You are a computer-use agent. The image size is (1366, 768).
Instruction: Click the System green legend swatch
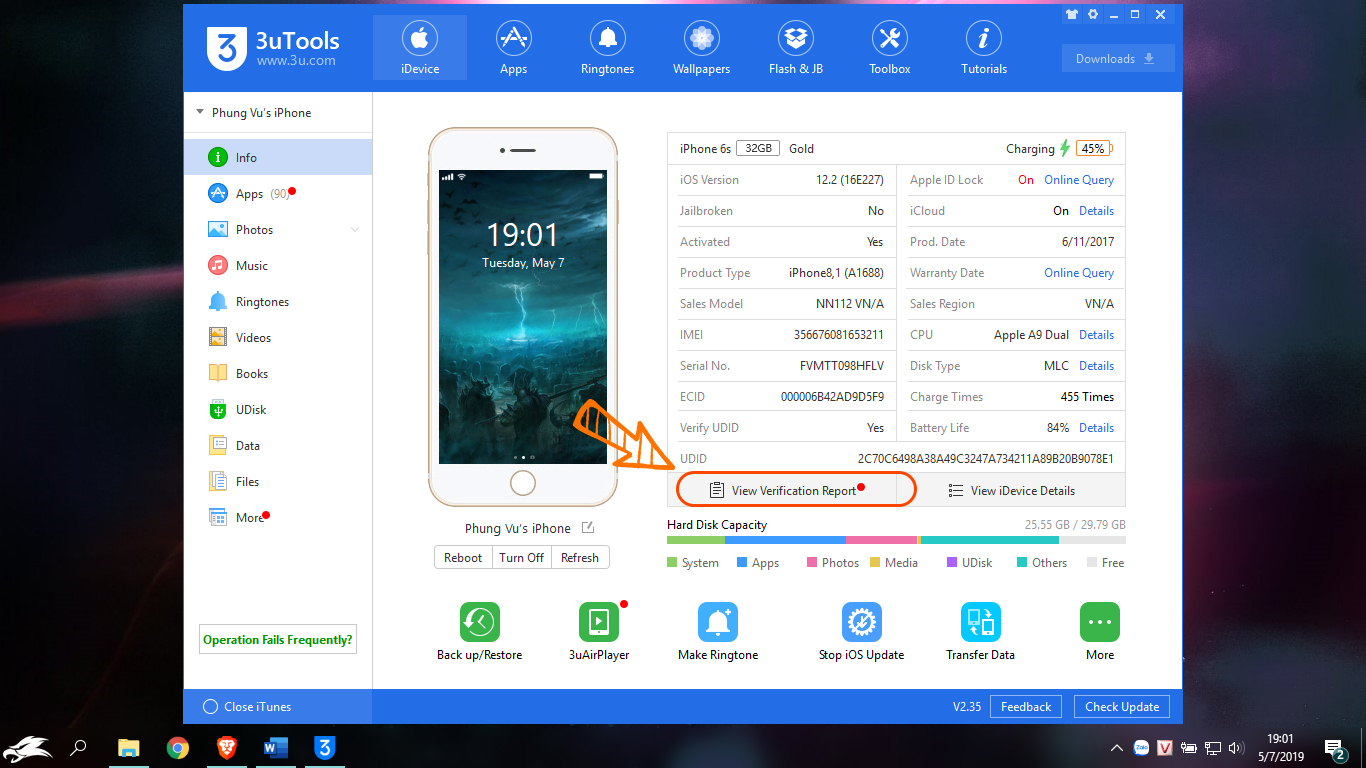672,563
